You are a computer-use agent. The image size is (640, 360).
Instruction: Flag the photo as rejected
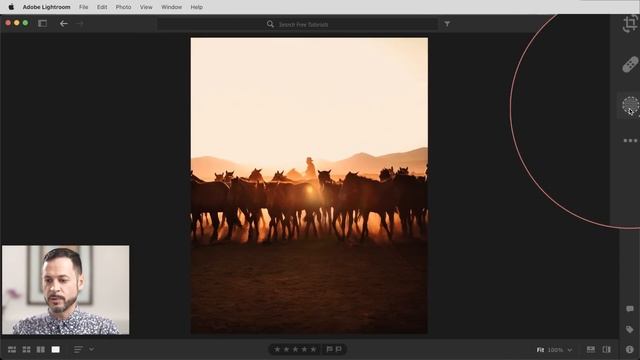339,349
